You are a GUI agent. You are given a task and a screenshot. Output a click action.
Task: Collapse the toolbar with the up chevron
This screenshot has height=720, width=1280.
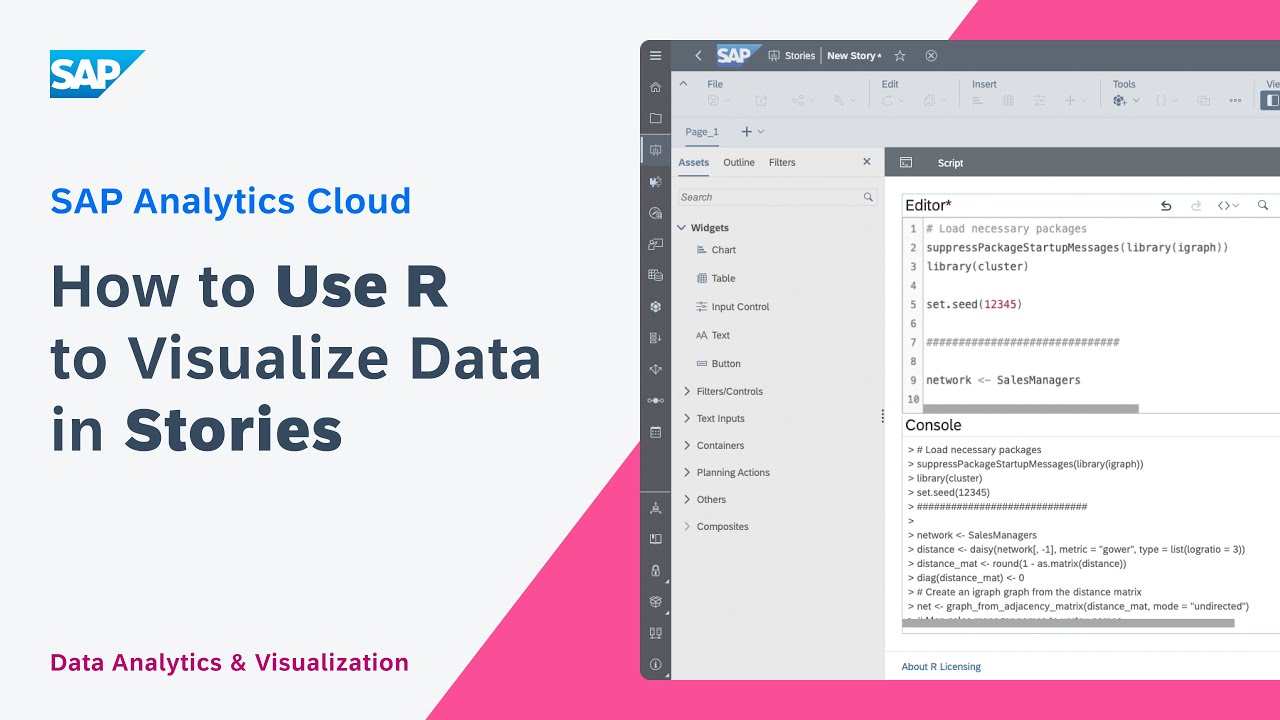pyautogui.click(x=684, y=84)
